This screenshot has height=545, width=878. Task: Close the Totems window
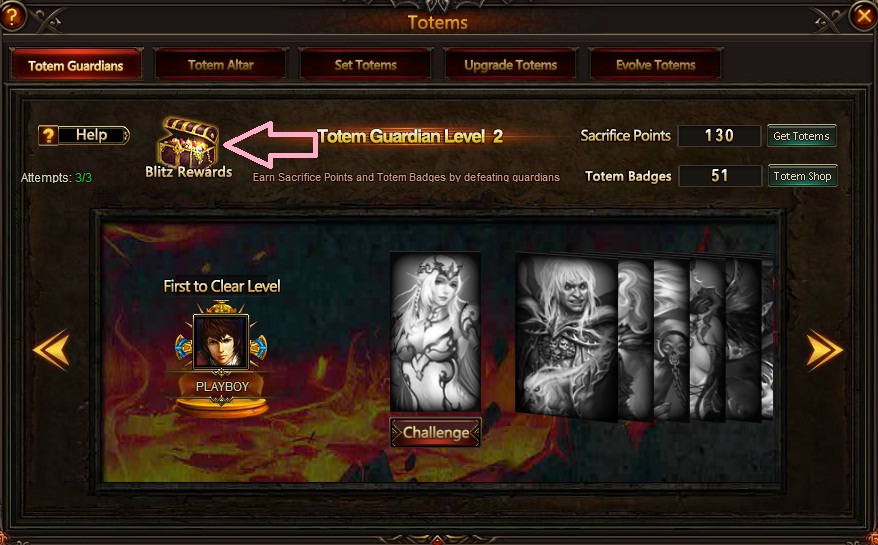pyautogui.click(x=864, y=16)
